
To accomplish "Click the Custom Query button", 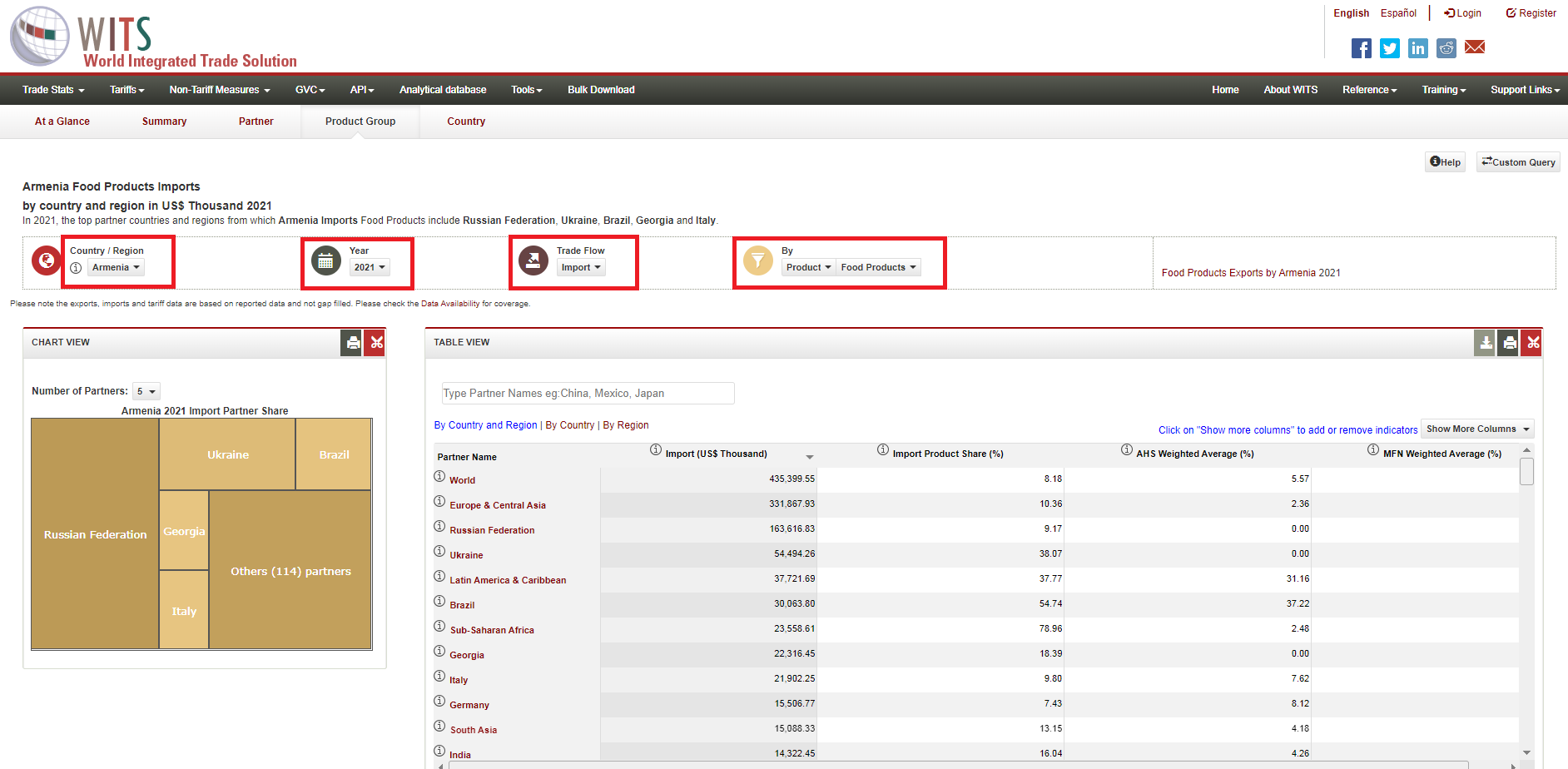I will [x=1517, y=162].
